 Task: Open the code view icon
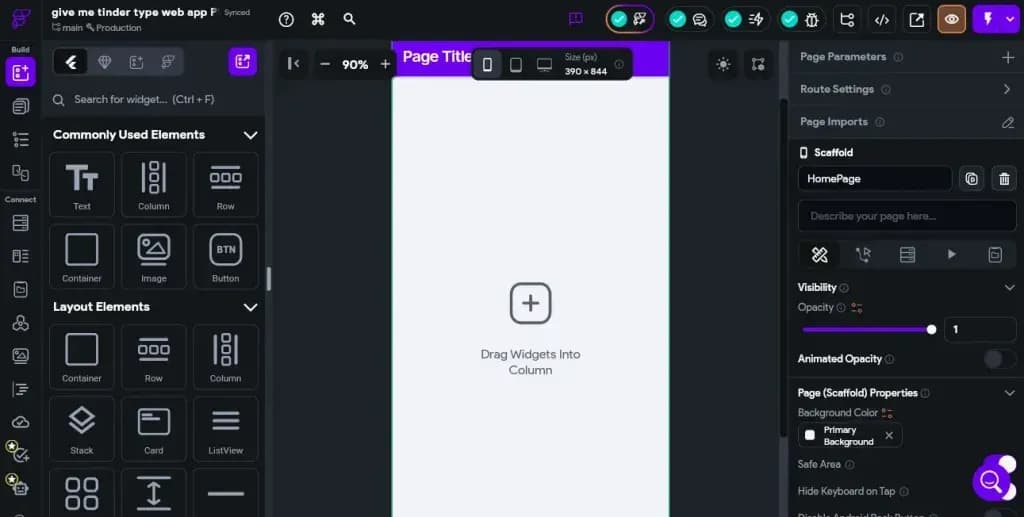882,20
